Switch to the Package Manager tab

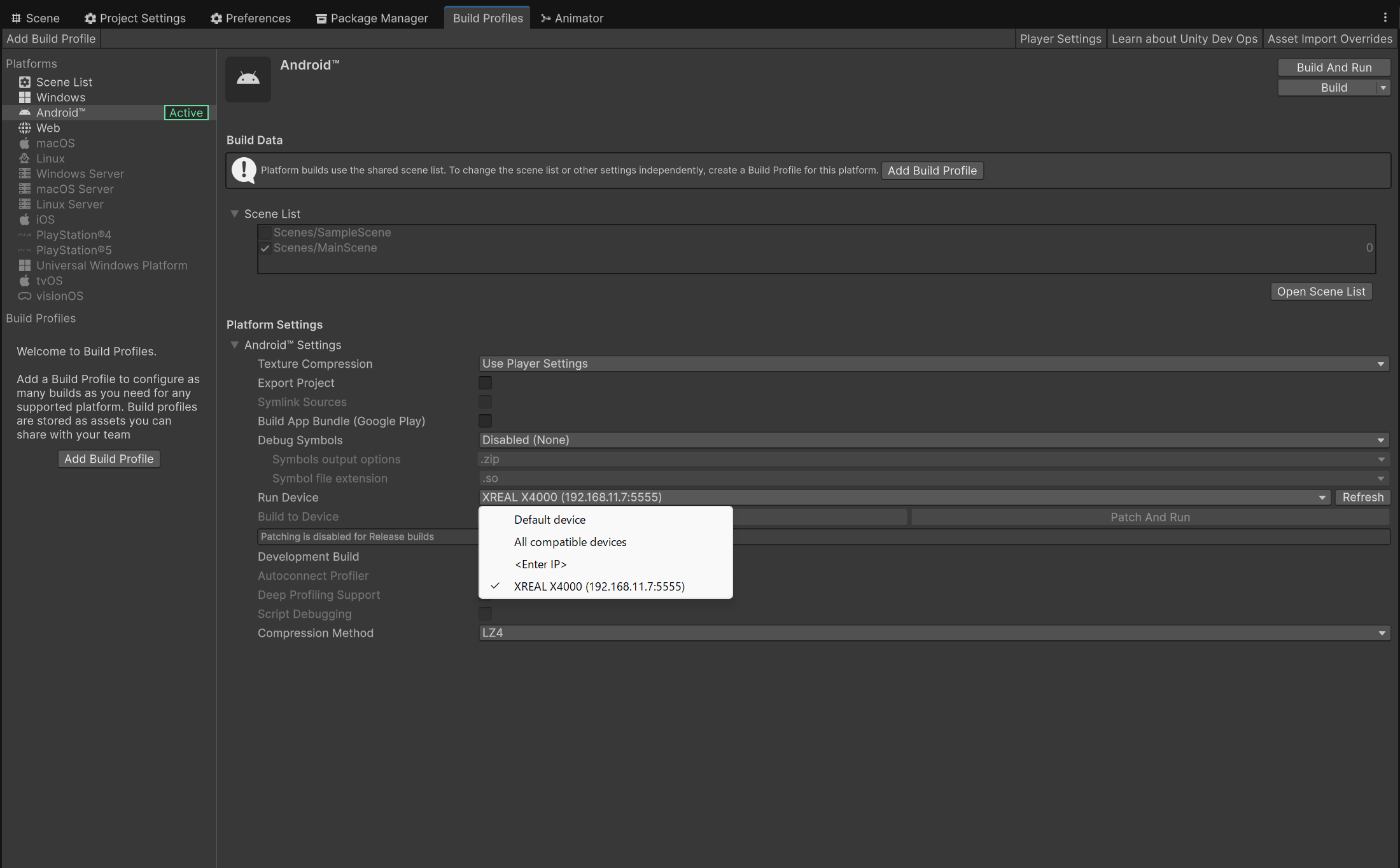point(371,18)
